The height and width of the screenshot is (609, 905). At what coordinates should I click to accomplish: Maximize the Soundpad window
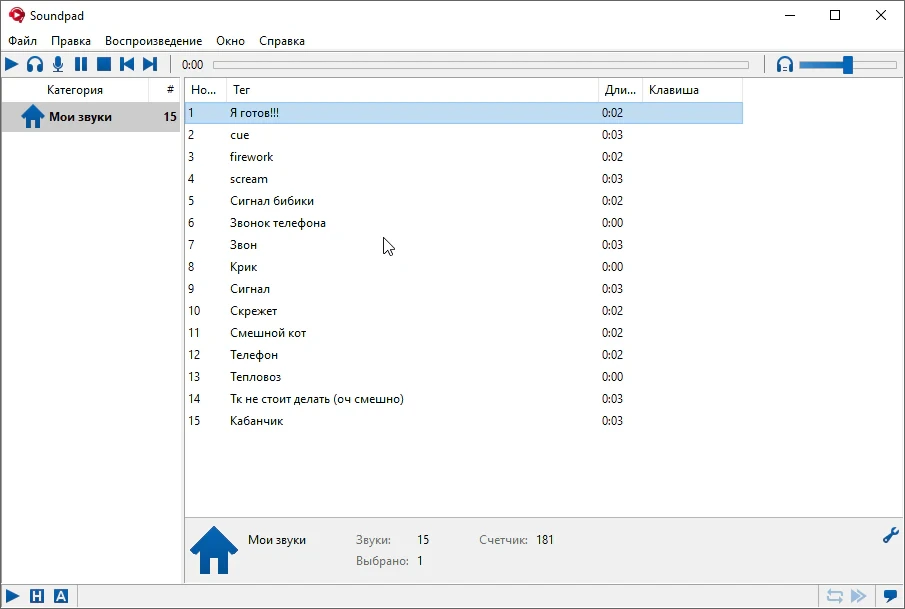click(x=835, y=15)
